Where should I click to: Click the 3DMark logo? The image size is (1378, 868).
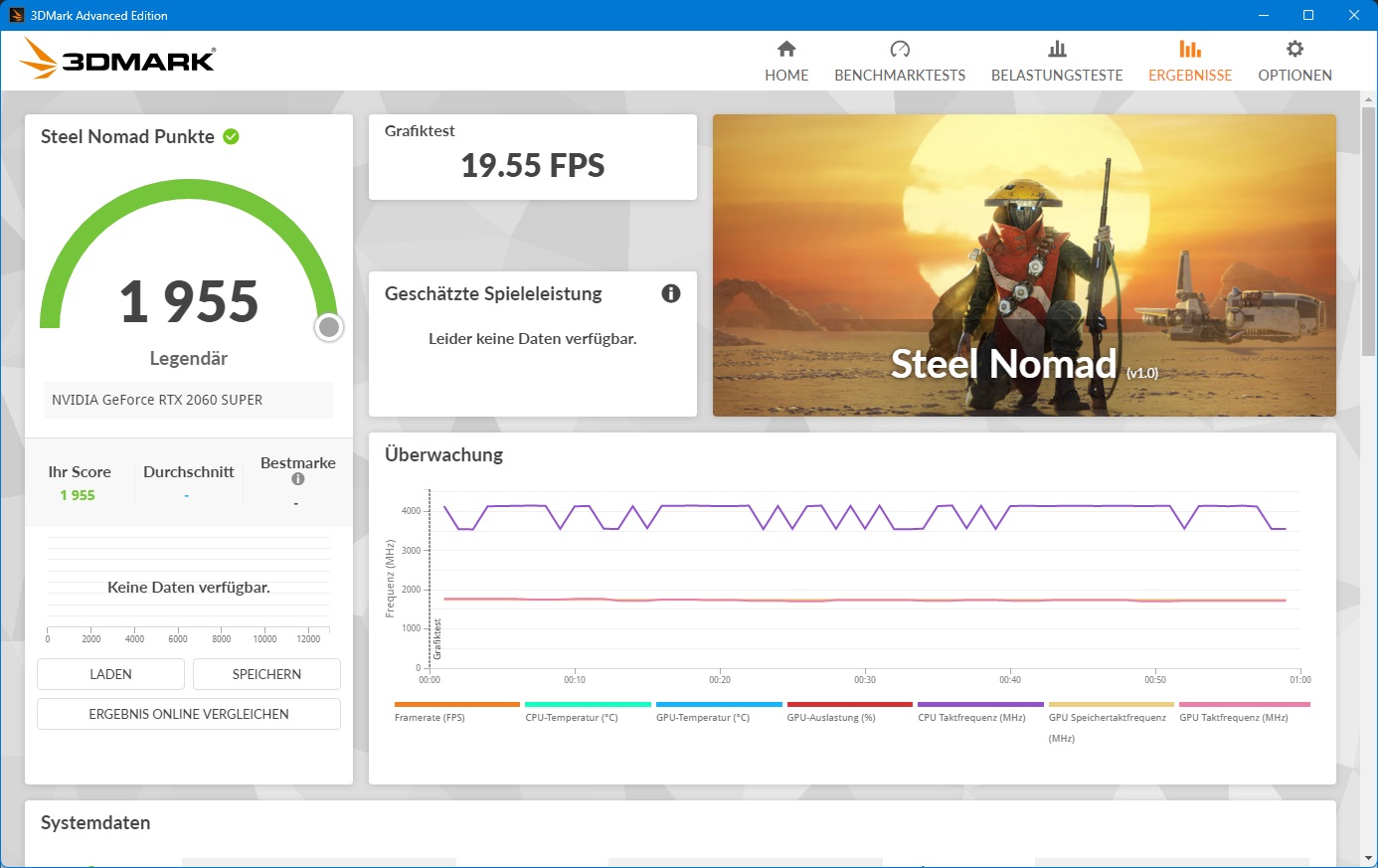click(x=117, y=59)
